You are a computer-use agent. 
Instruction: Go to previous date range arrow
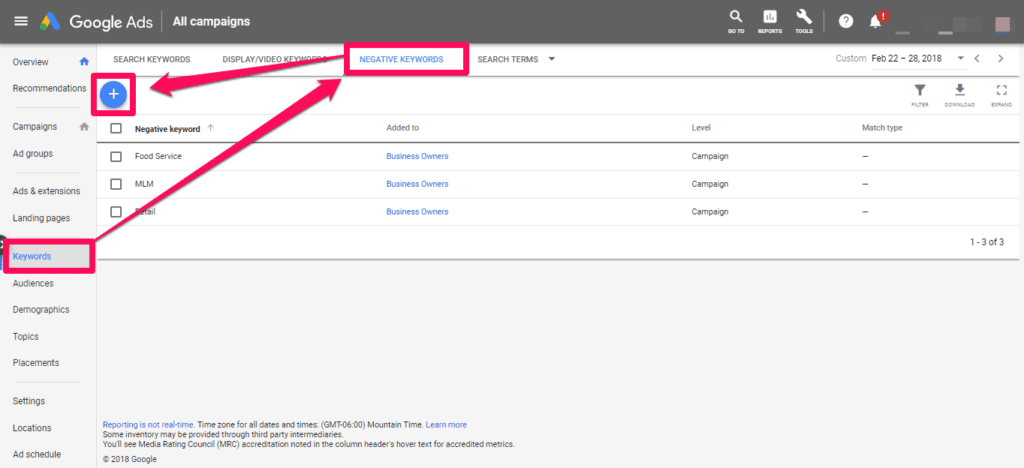click(977, 59)
